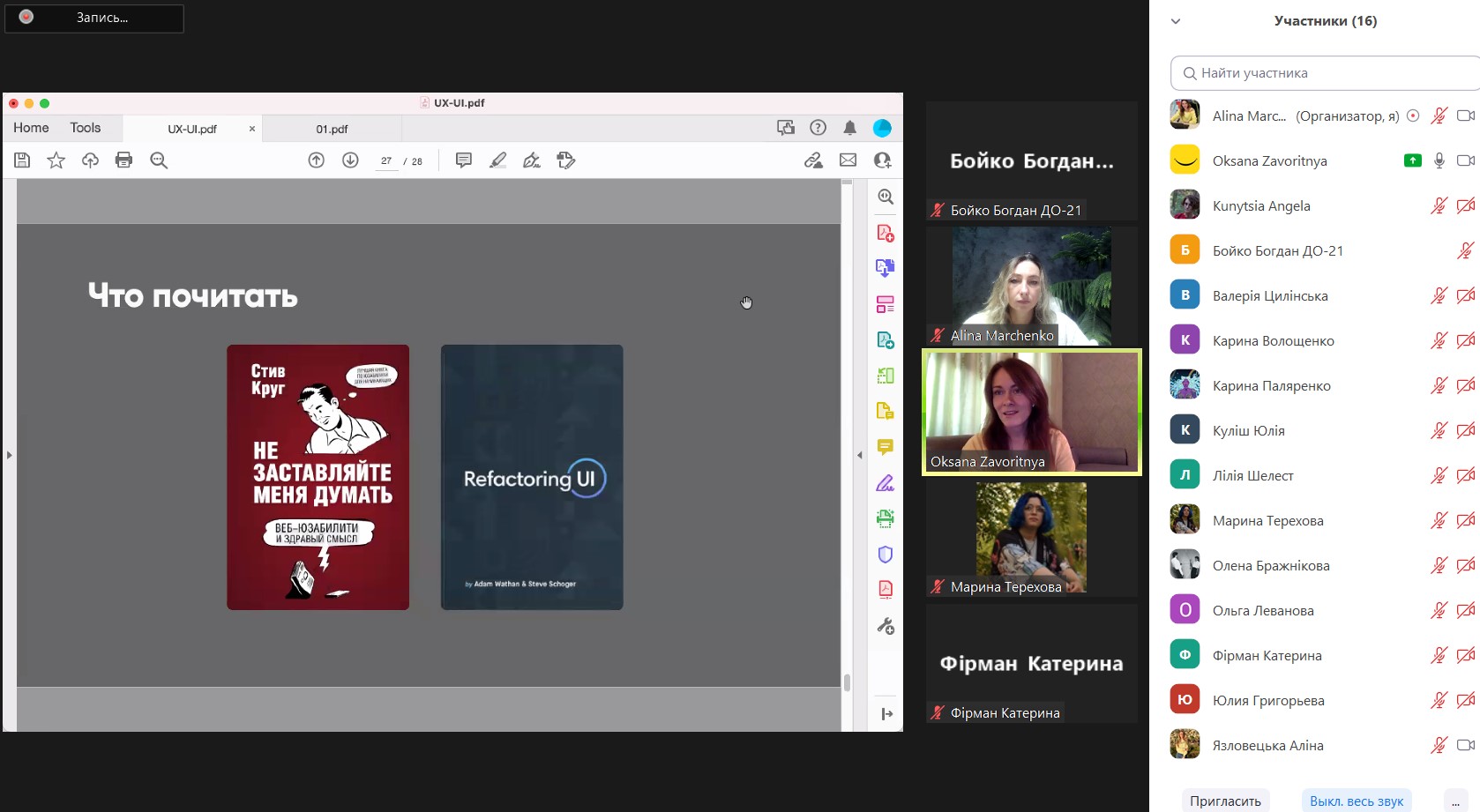The width and height of the screenshot is (1480, 812).
Task: Open the Tools tab in Acrobat
Action: pos(86,128)
